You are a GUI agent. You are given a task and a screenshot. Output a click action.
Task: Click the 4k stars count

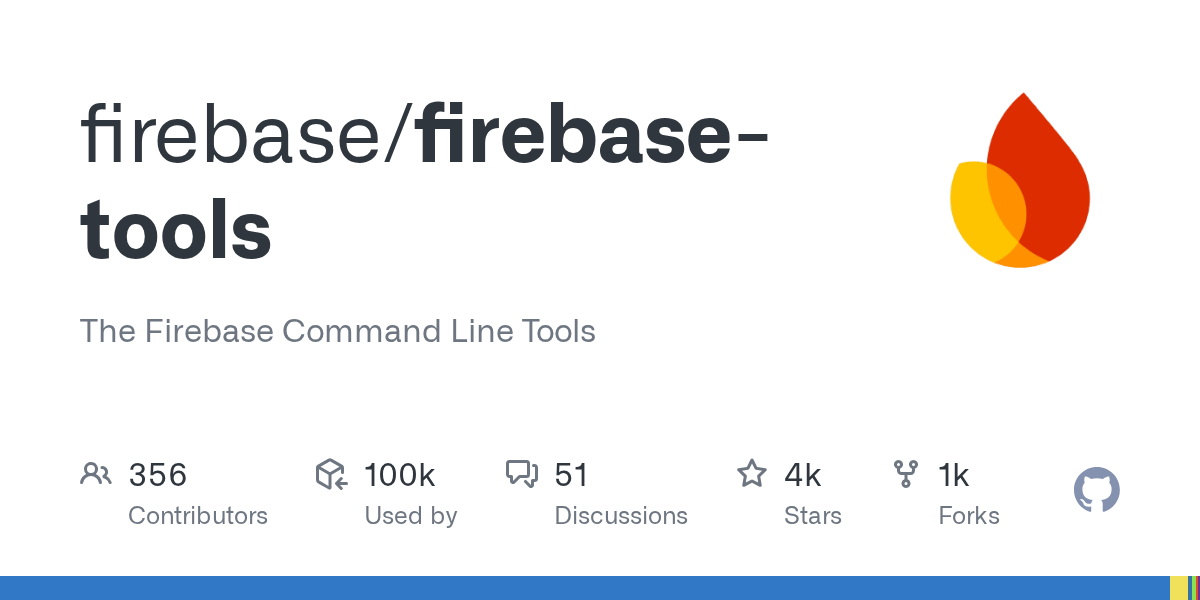click(802, 475)
